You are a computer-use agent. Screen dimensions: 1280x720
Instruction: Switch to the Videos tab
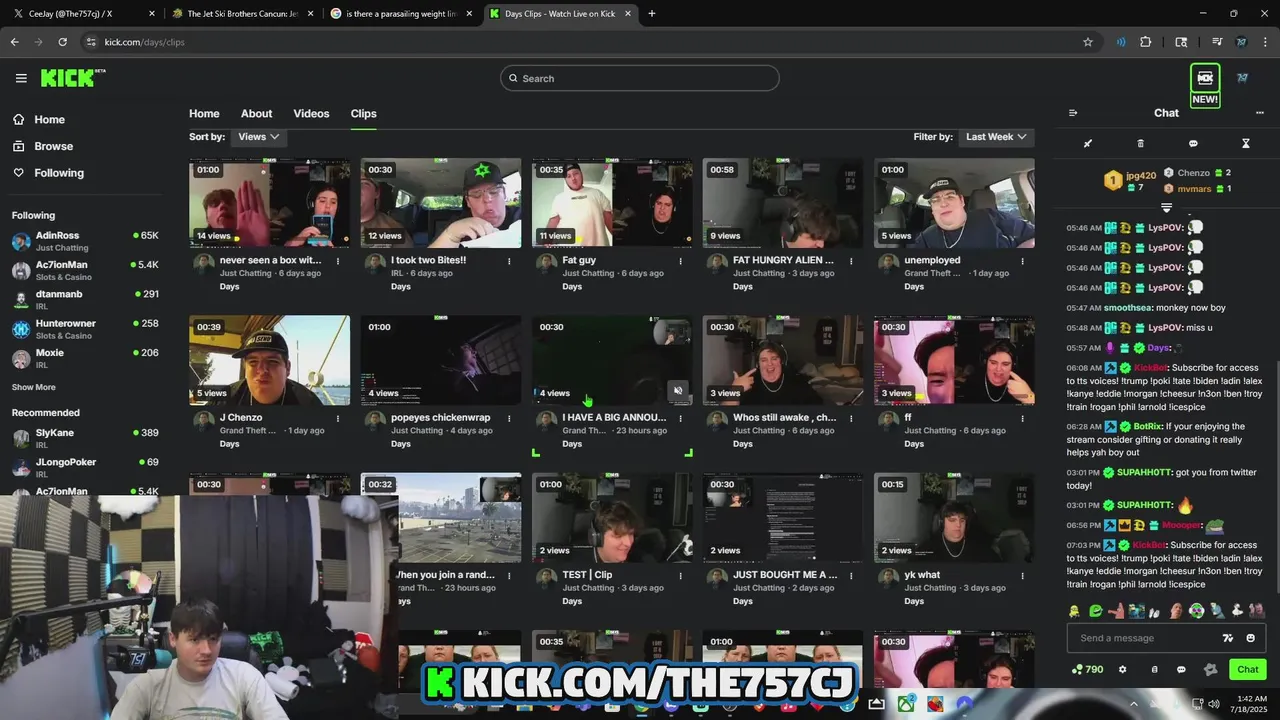(x=311, y=113)
